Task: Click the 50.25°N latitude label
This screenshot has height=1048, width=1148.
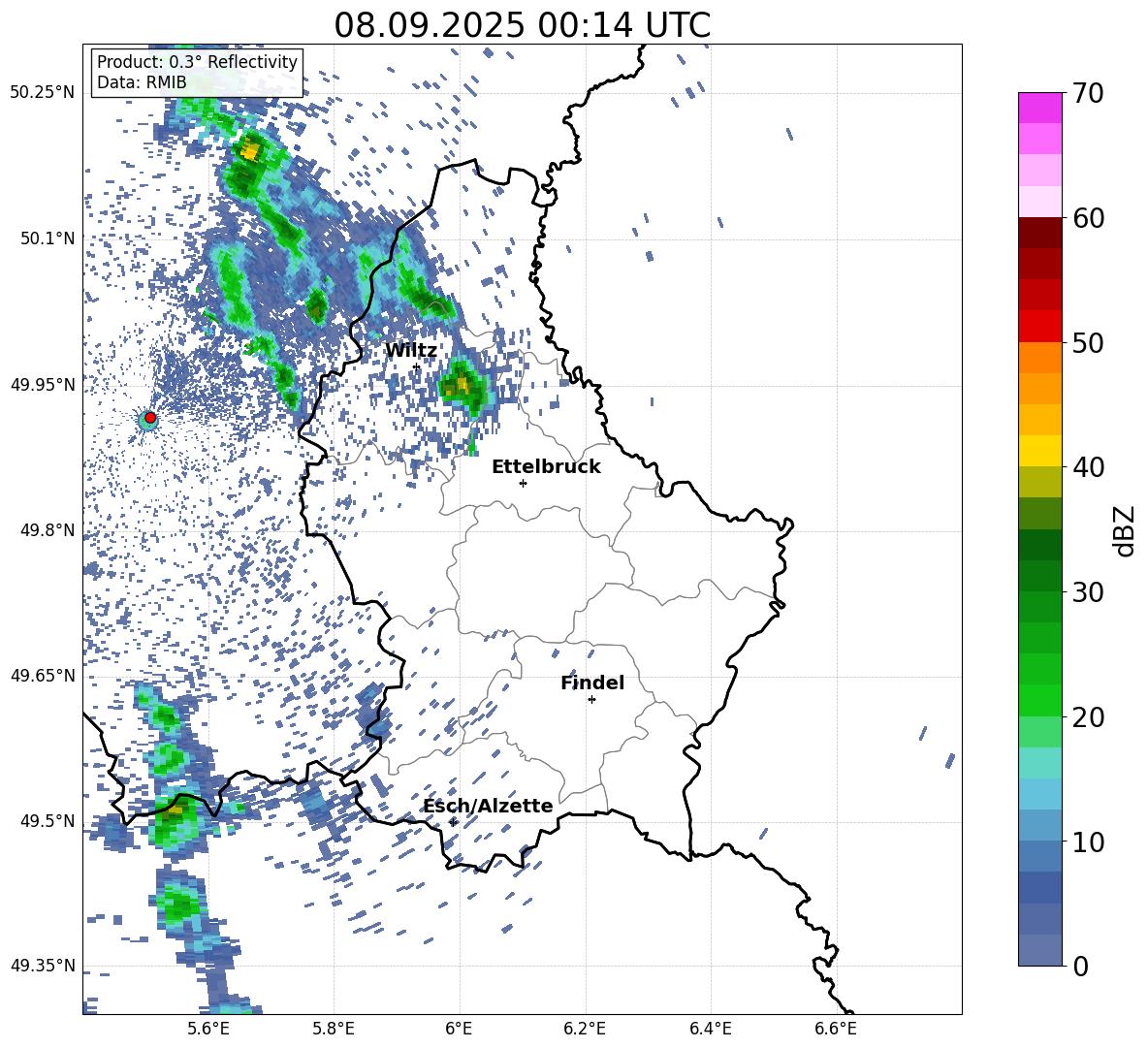Action: tap(43, 93)
